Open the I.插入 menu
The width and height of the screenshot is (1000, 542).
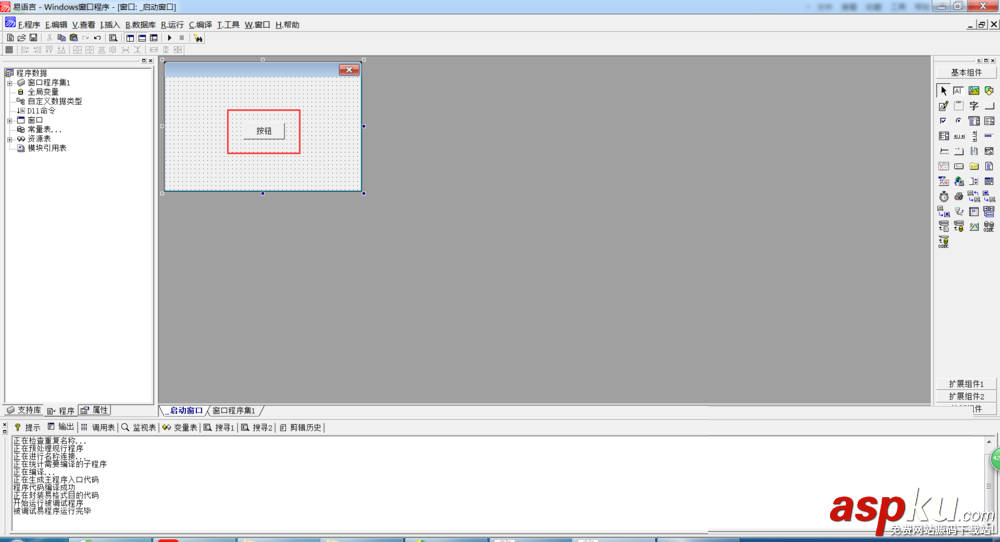110,25
